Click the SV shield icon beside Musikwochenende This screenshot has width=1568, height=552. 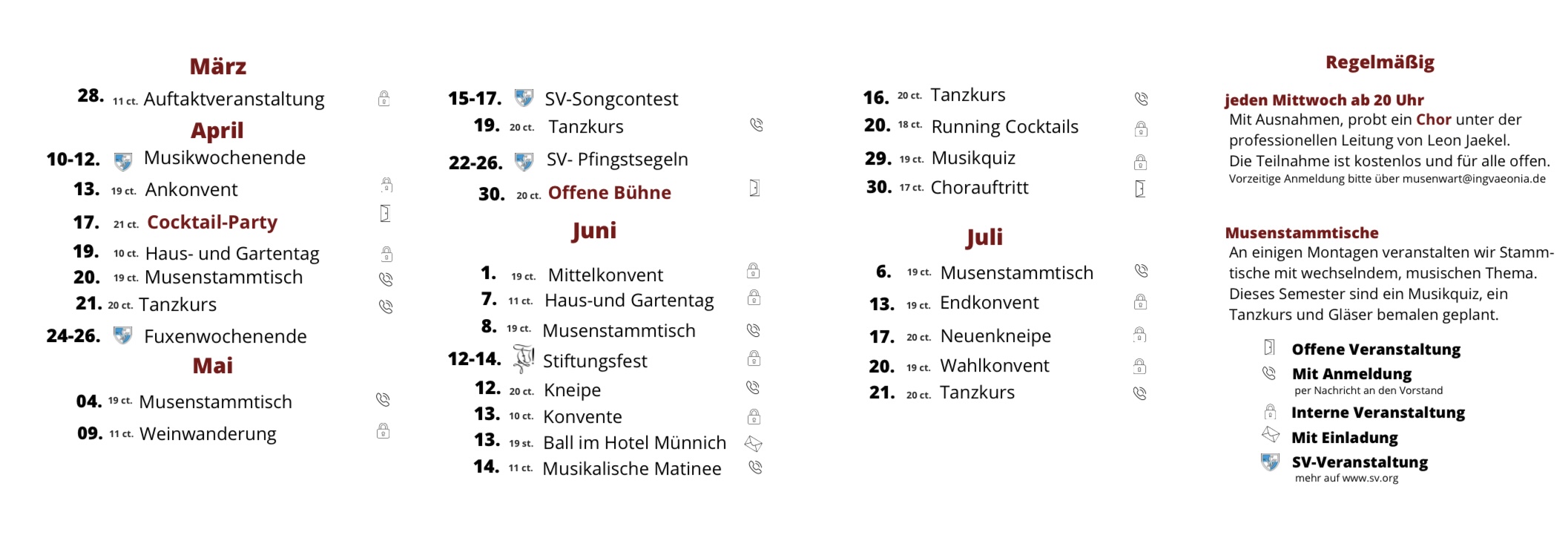(123, 161)
